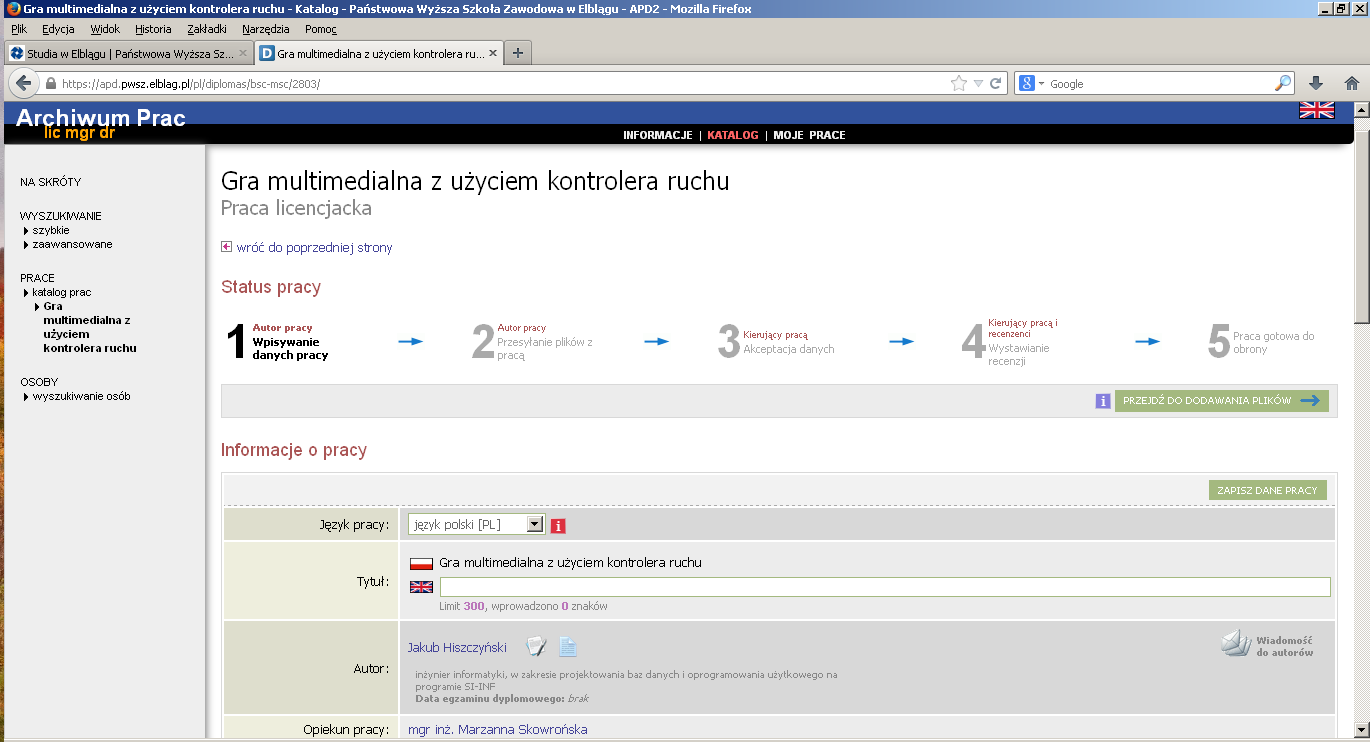
Task: Open the zaawansowane search link
Action: pyautogui.click(x=72, y=244)
